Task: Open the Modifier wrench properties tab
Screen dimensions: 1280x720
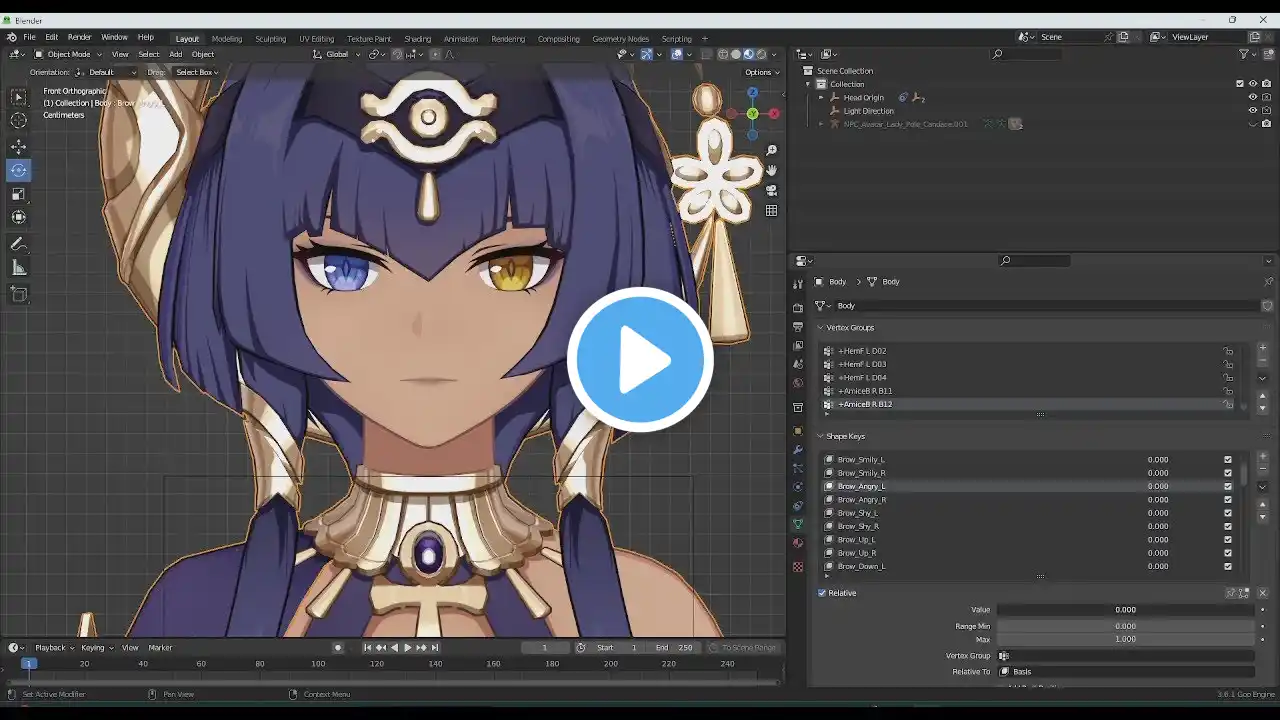Action: click(798, 450)
